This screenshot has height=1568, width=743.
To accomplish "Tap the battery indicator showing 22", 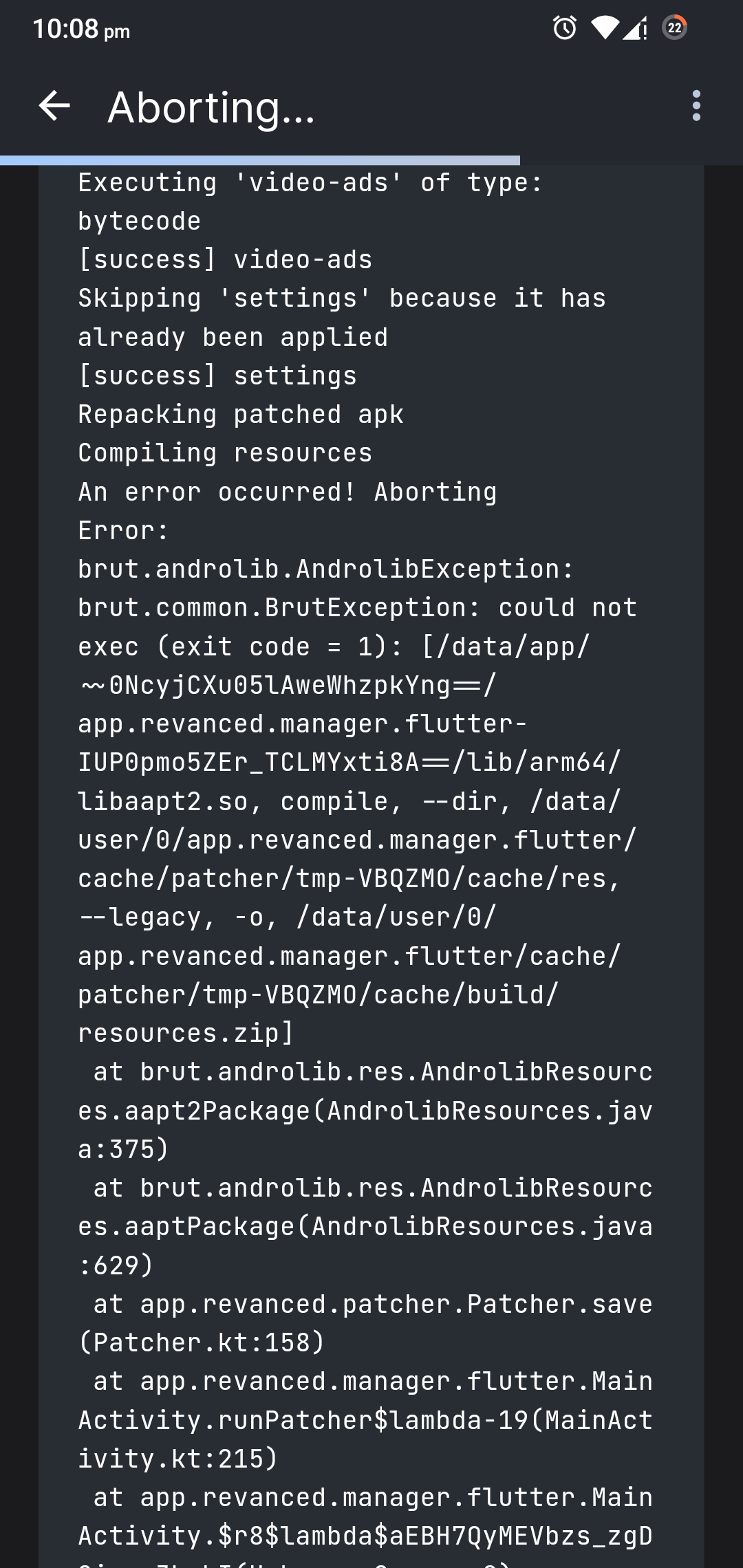I will [674, 28].
